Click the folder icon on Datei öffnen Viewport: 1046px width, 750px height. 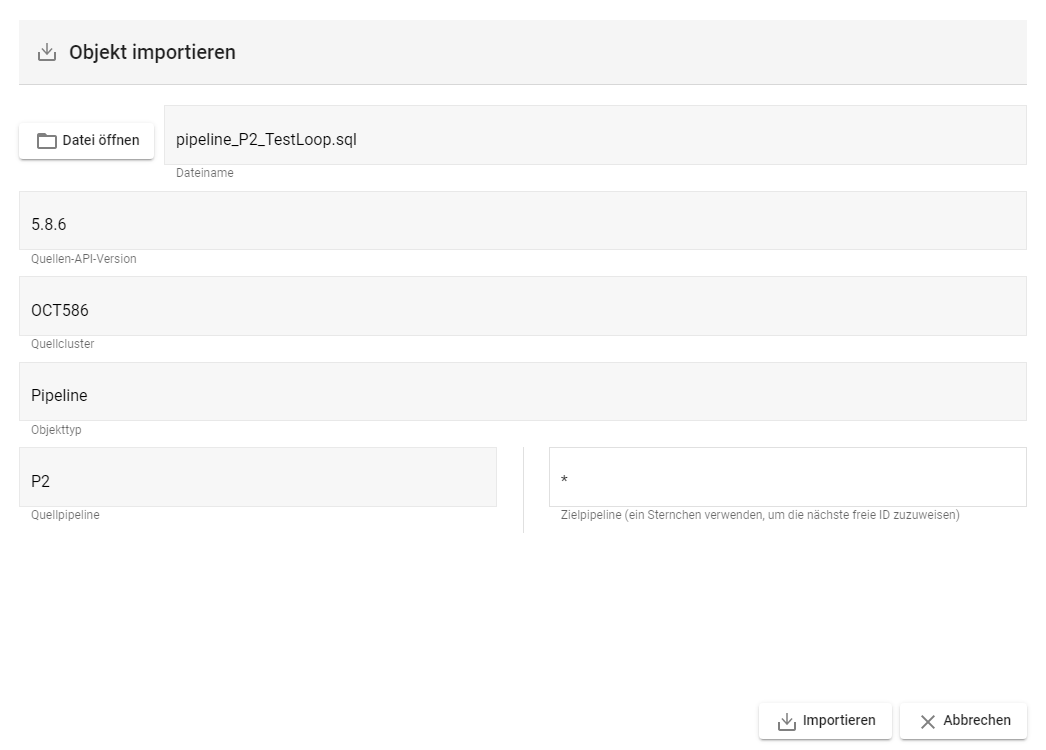(47, 141)
